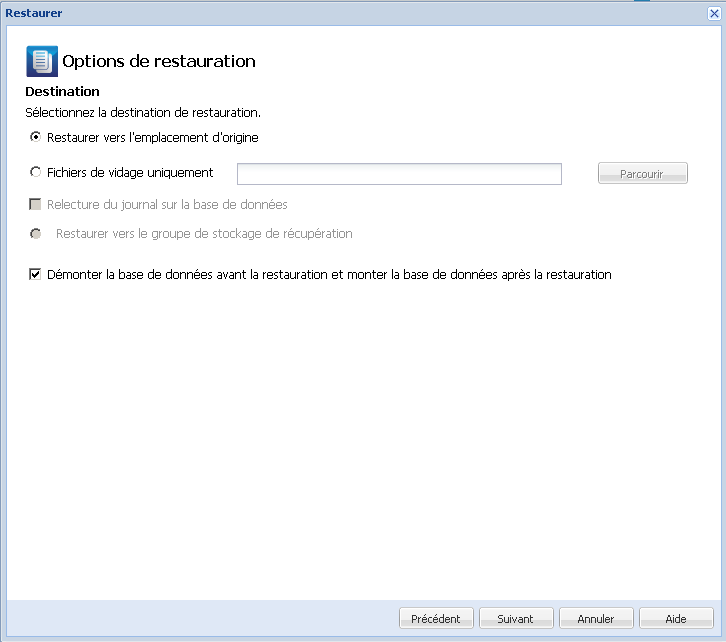Open help with the Aide button
This screenshot has width=726, height=642.
676,618
